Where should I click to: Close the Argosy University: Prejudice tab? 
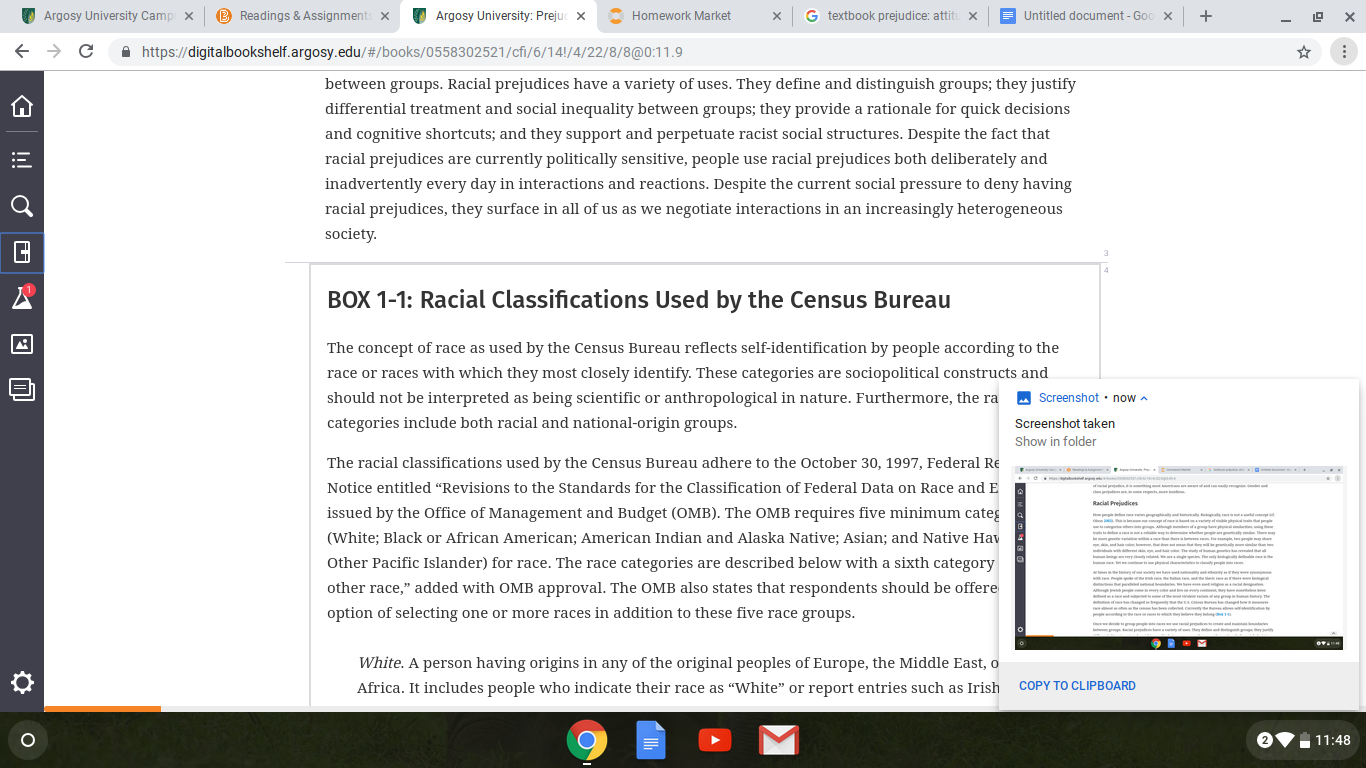tap(581, 16)
